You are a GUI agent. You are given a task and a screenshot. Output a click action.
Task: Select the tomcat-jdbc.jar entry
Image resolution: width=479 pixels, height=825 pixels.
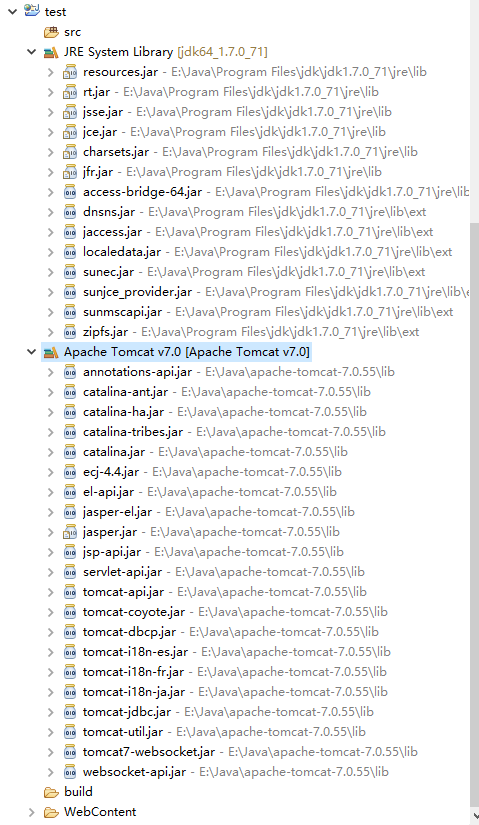[228, 712]
